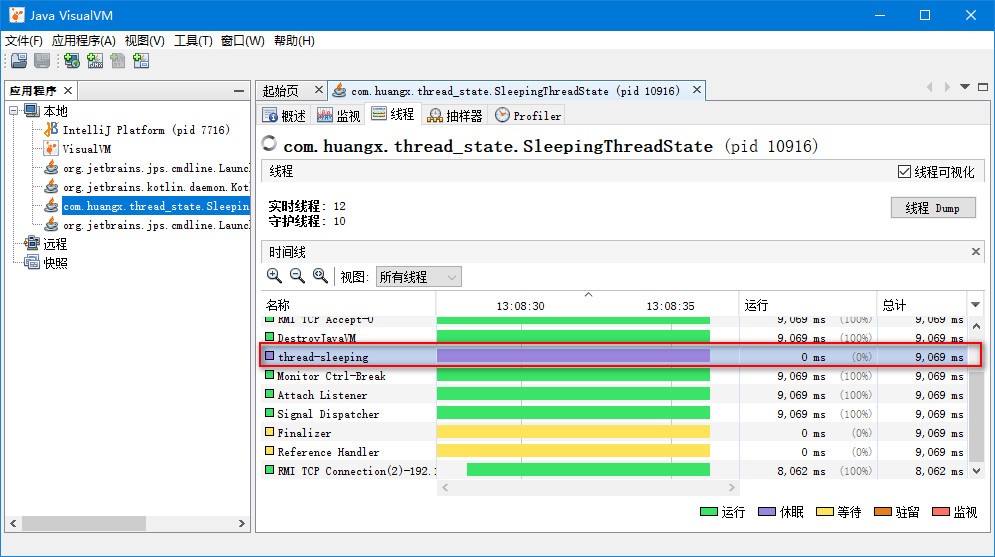Click the 线程 Dump button
Screen dimensions: 995x557
(933, 208)
